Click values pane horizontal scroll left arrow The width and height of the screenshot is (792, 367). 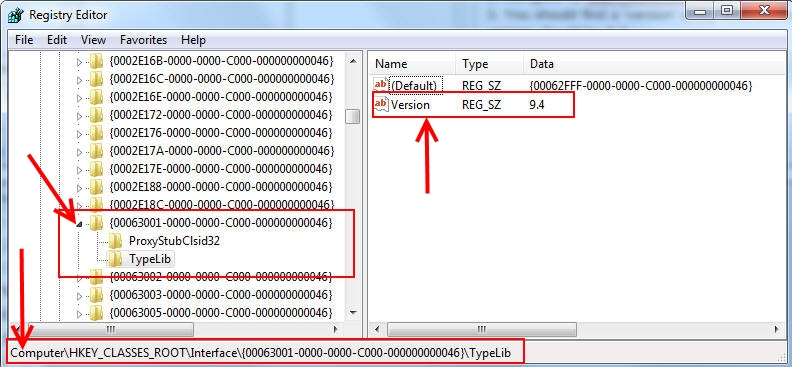(377, 330)
